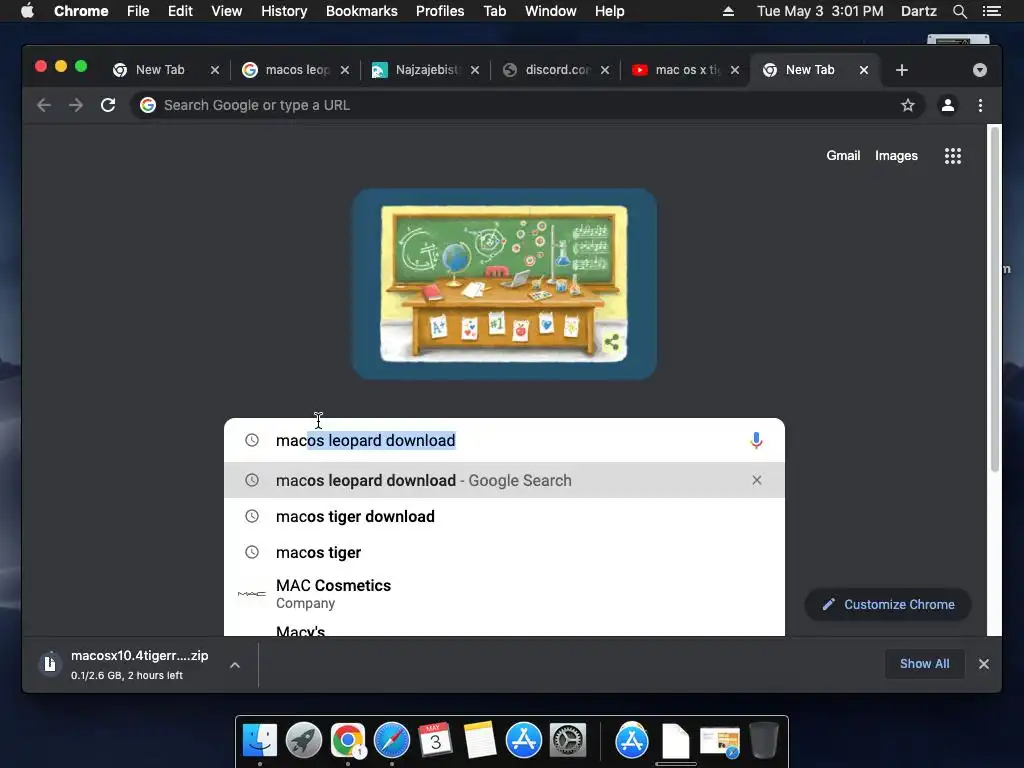Open Spotlight search in menu bar

(959, 11)
